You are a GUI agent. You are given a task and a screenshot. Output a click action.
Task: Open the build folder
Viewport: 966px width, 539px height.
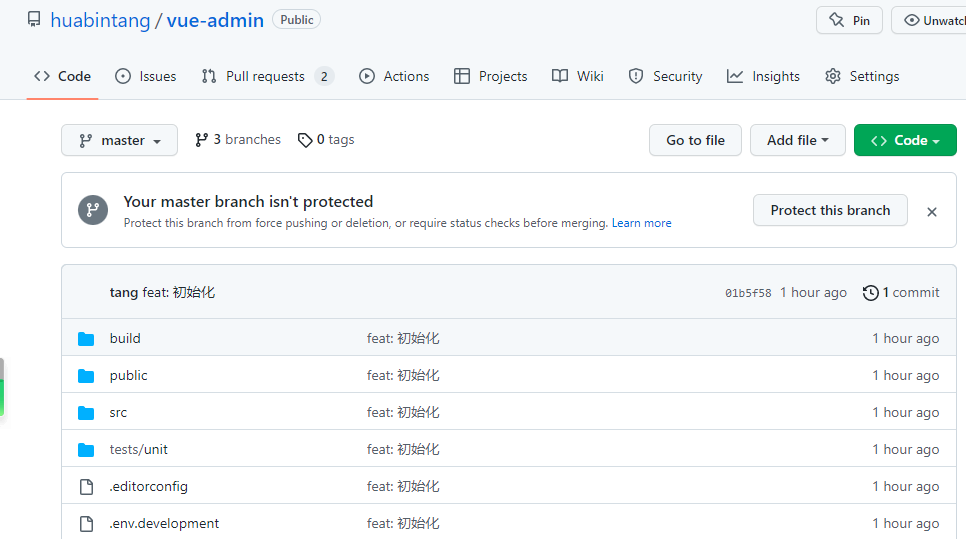coord(125,338)
